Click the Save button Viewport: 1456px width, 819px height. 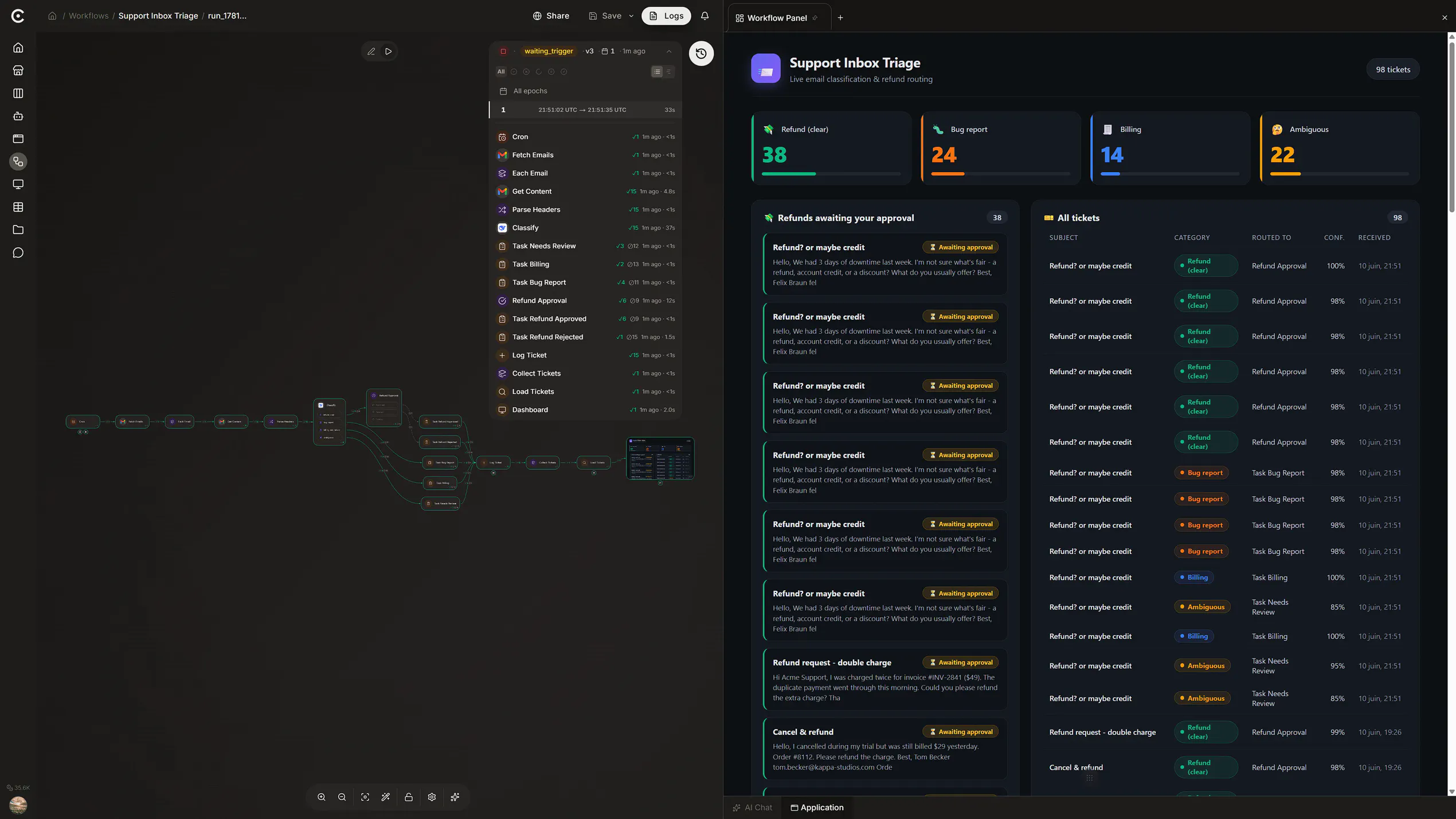605,16
